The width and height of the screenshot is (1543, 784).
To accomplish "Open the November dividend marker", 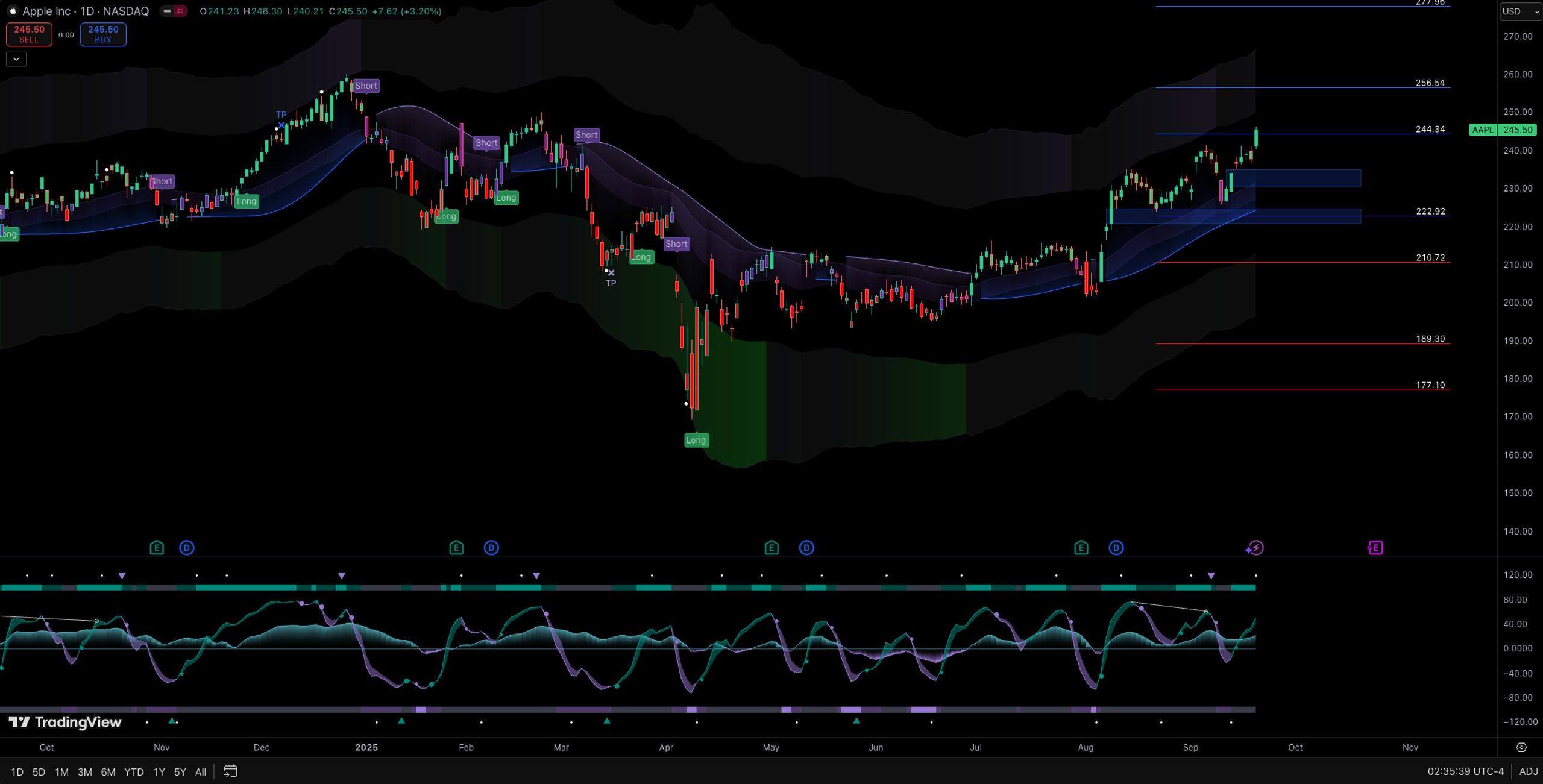I will pos(187,548).
